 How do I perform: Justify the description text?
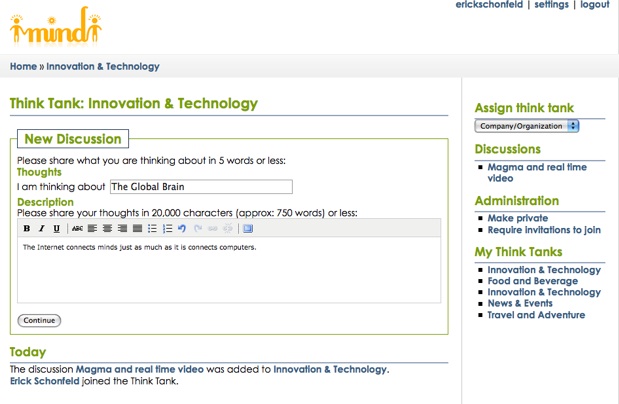[x=137, y=229]
